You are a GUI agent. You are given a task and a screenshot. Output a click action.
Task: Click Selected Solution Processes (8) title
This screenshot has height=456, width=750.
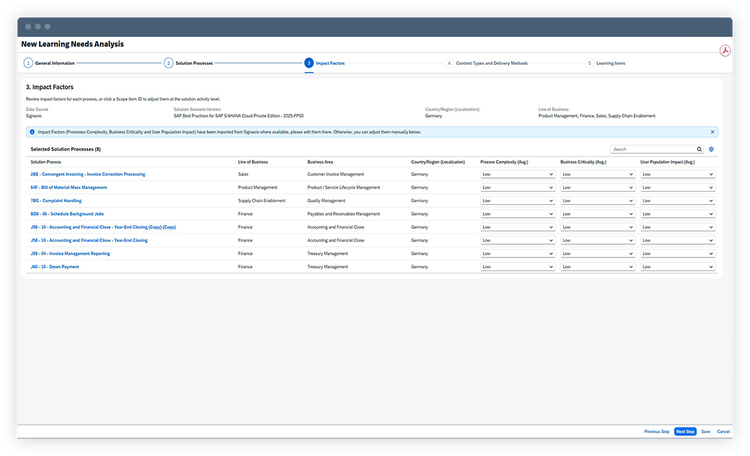tap(66, 149)
